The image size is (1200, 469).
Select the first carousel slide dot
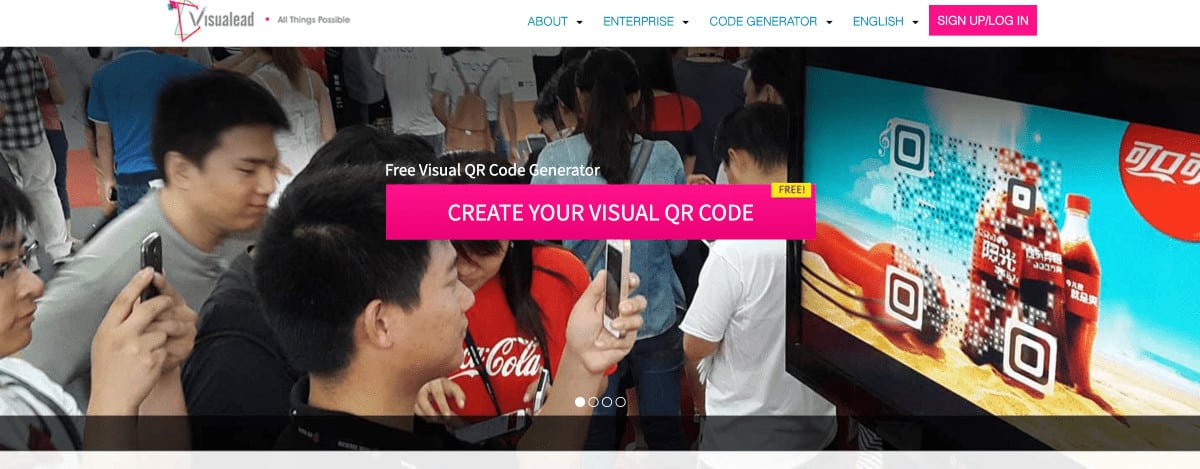[580, 402]
